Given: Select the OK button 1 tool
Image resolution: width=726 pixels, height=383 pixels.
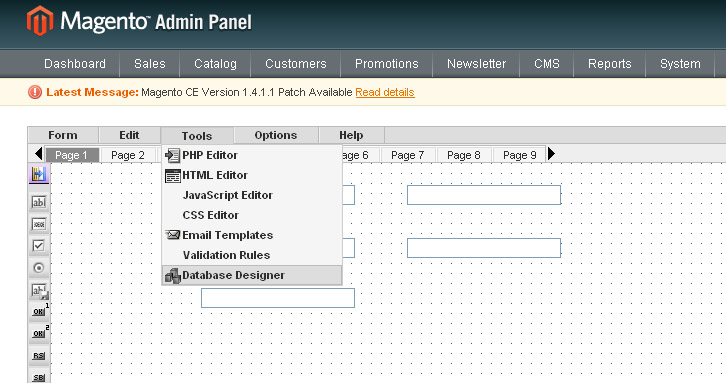Looking at the screenshot, I should coord(40,311).
